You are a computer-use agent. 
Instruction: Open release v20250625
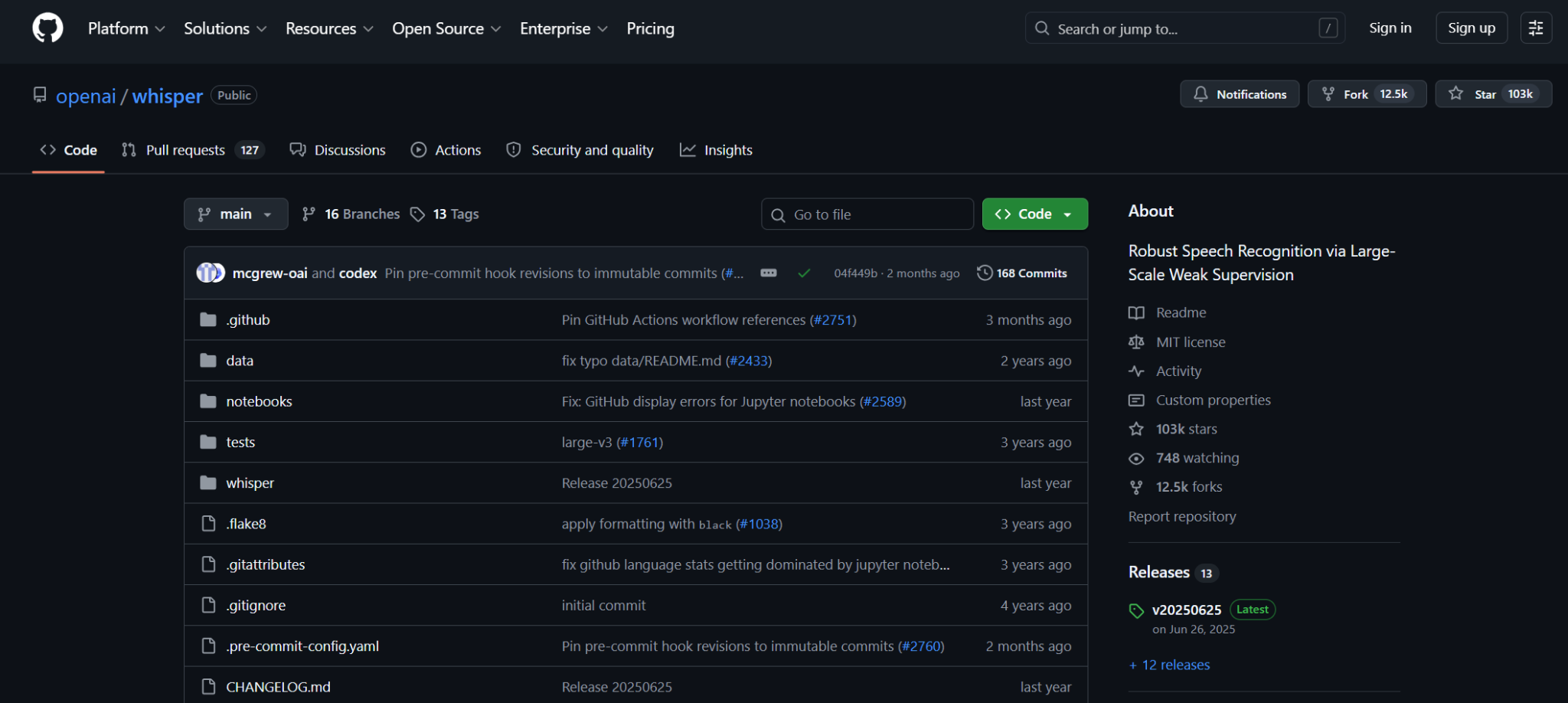coord(1186,610)
